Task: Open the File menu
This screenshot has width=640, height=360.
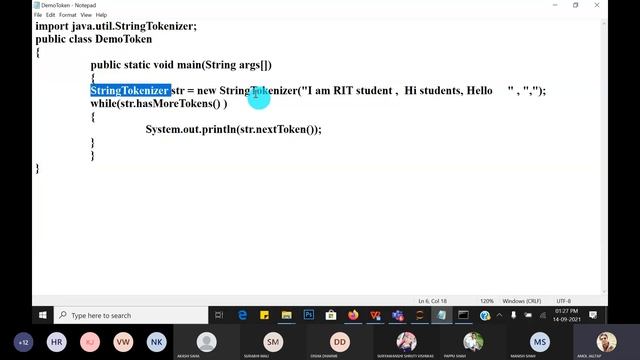Action: click(x=38, y=15)
